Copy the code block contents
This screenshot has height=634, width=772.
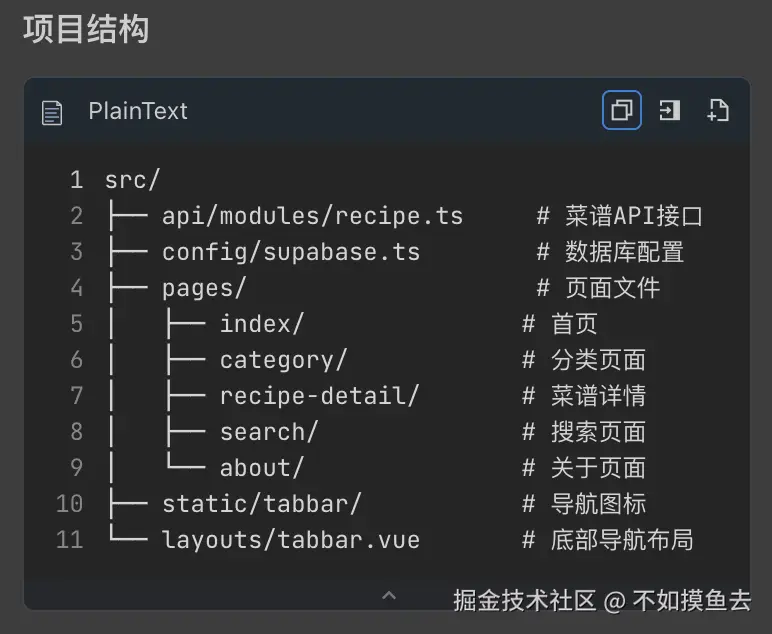621,110
